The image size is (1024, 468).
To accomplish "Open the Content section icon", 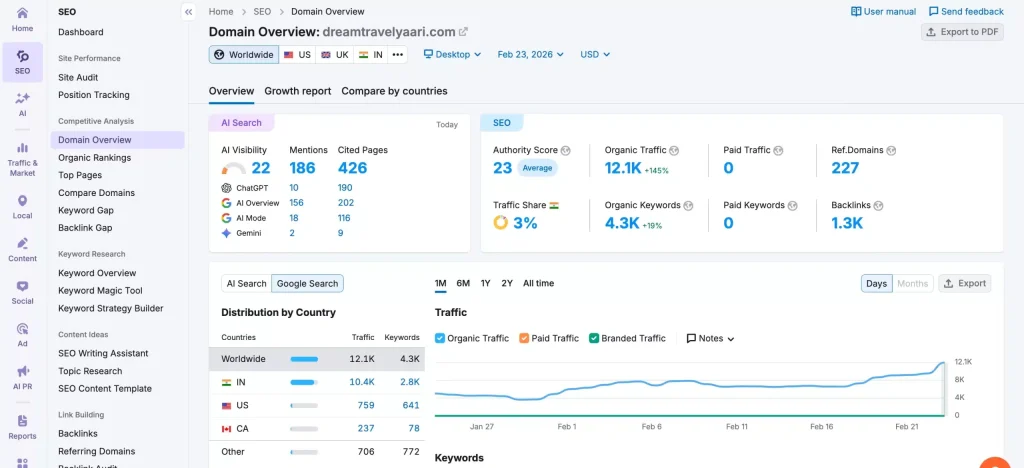I will [22, 249].
